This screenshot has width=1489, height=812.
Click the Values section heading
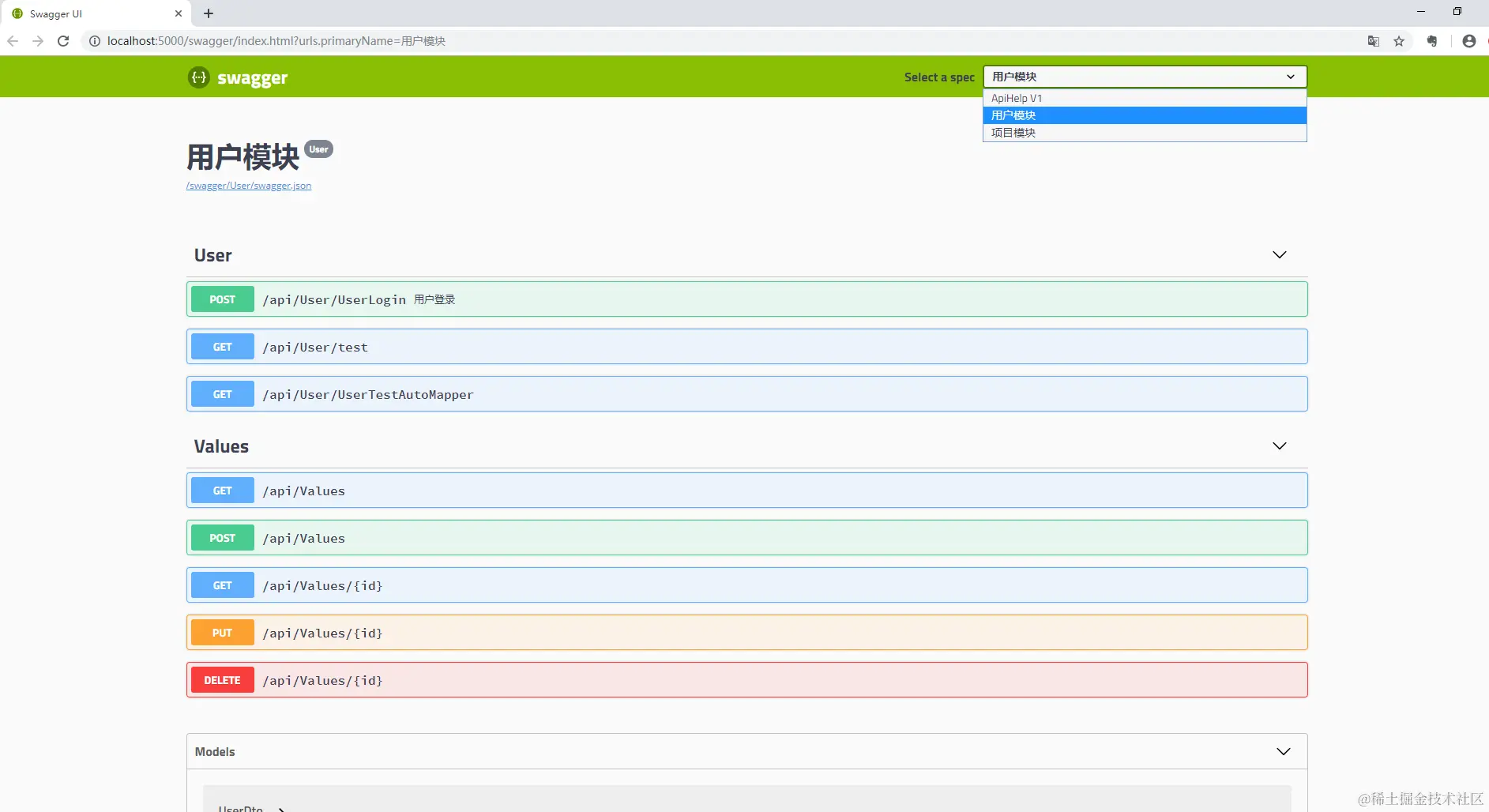point(221,446)
